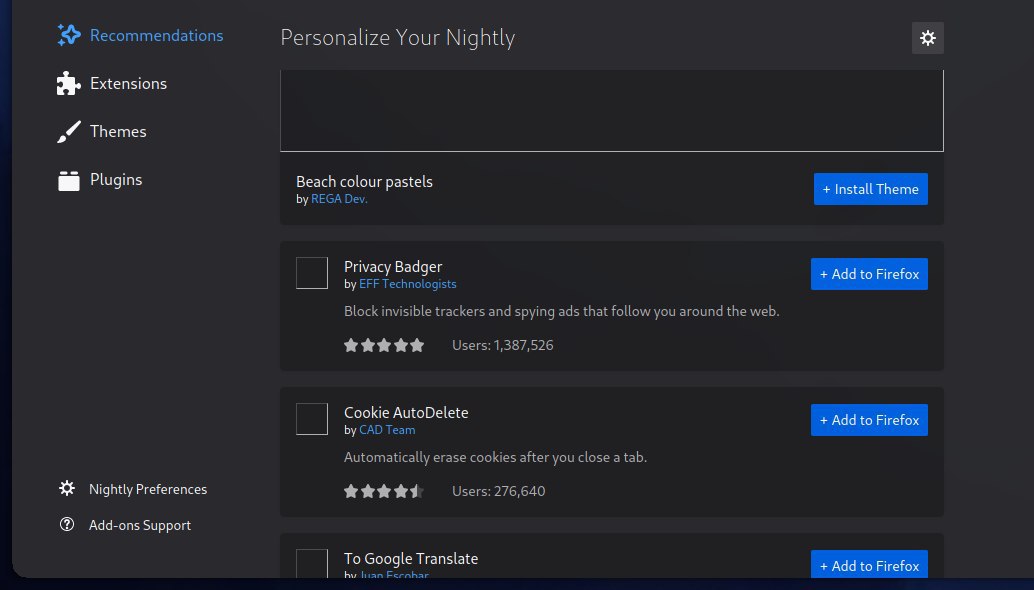1034x590 pixels.
Task: Add Cookie AutoDelete to Firefox
Action: click(869, 420)
